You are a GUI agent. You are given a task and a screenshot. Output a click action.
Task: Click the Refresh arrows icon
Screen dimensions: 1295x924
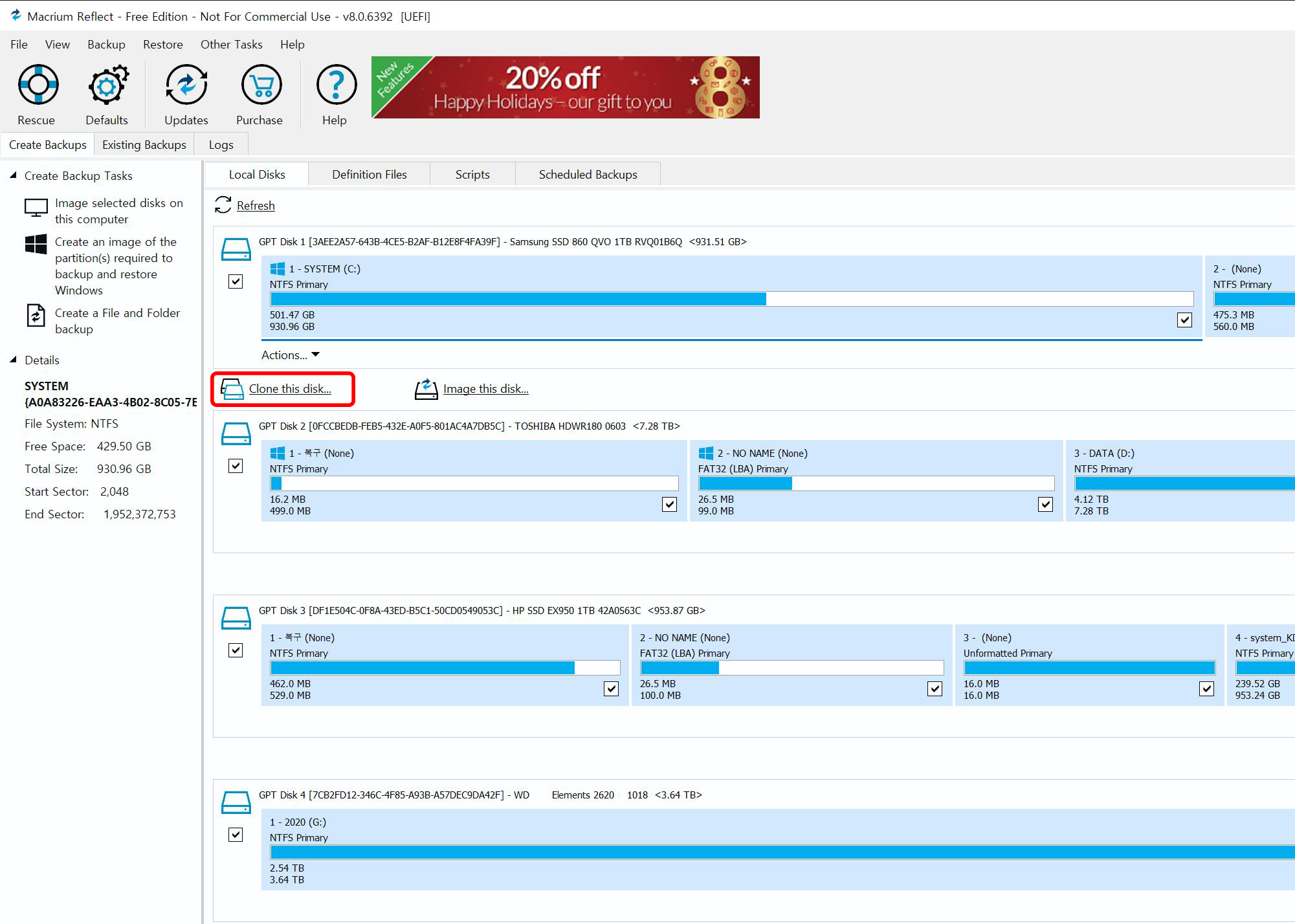coord(223,205)
